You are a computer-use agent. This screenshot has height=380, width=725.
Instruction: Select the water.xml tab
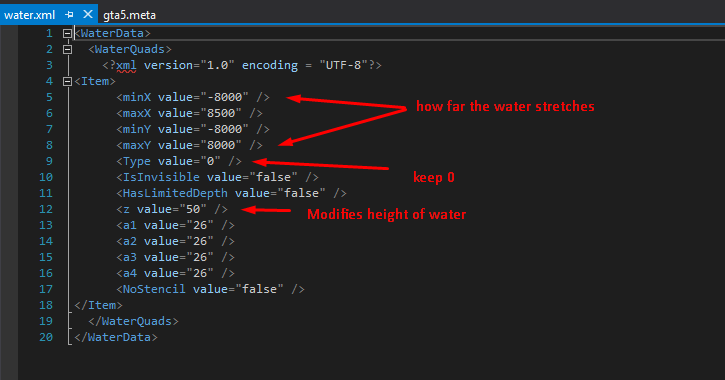click(x=30, y=15)
